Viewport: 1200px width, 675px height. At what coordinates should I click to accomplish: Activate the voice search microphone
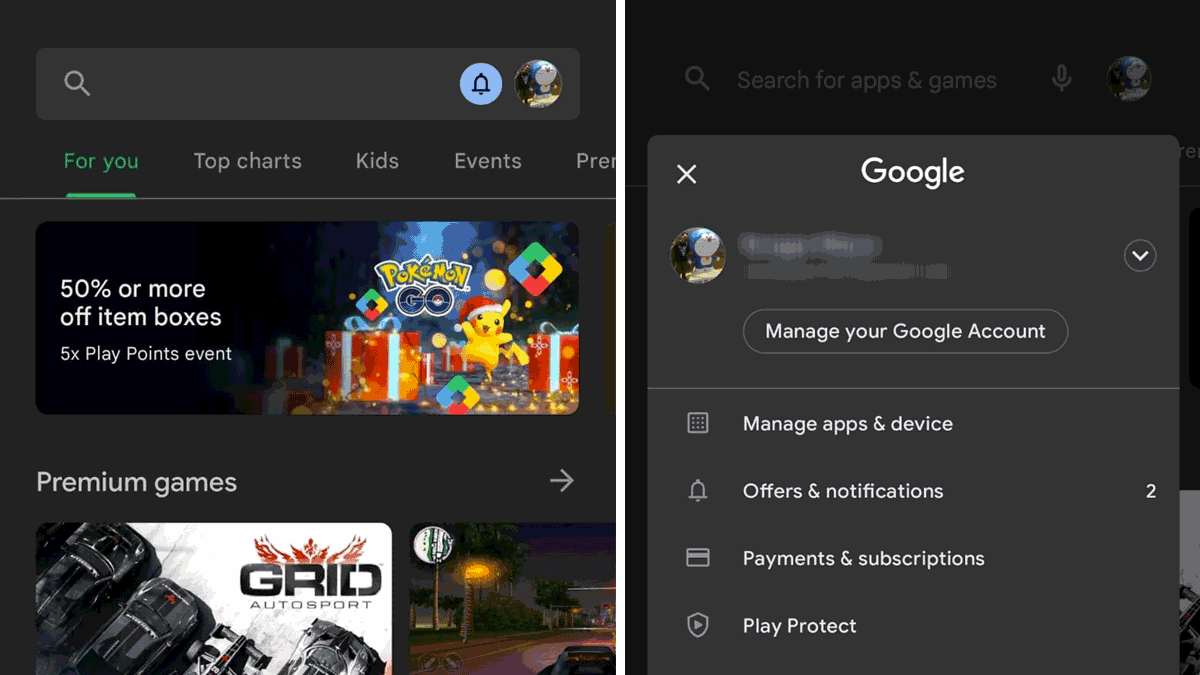coord(1061,79)
